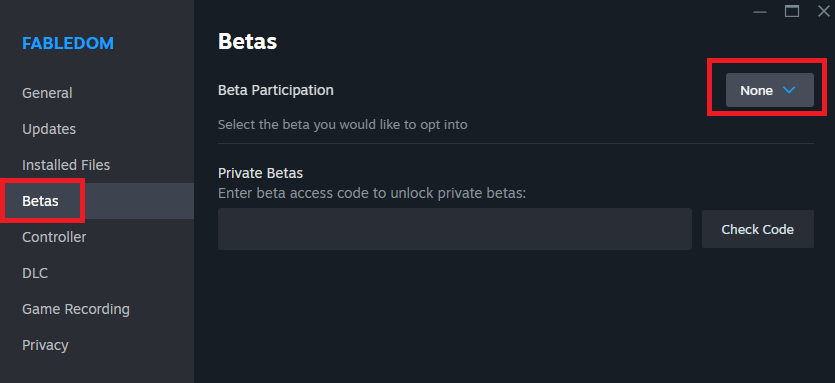Switch to the Updates section

click(x=49, y=129)
